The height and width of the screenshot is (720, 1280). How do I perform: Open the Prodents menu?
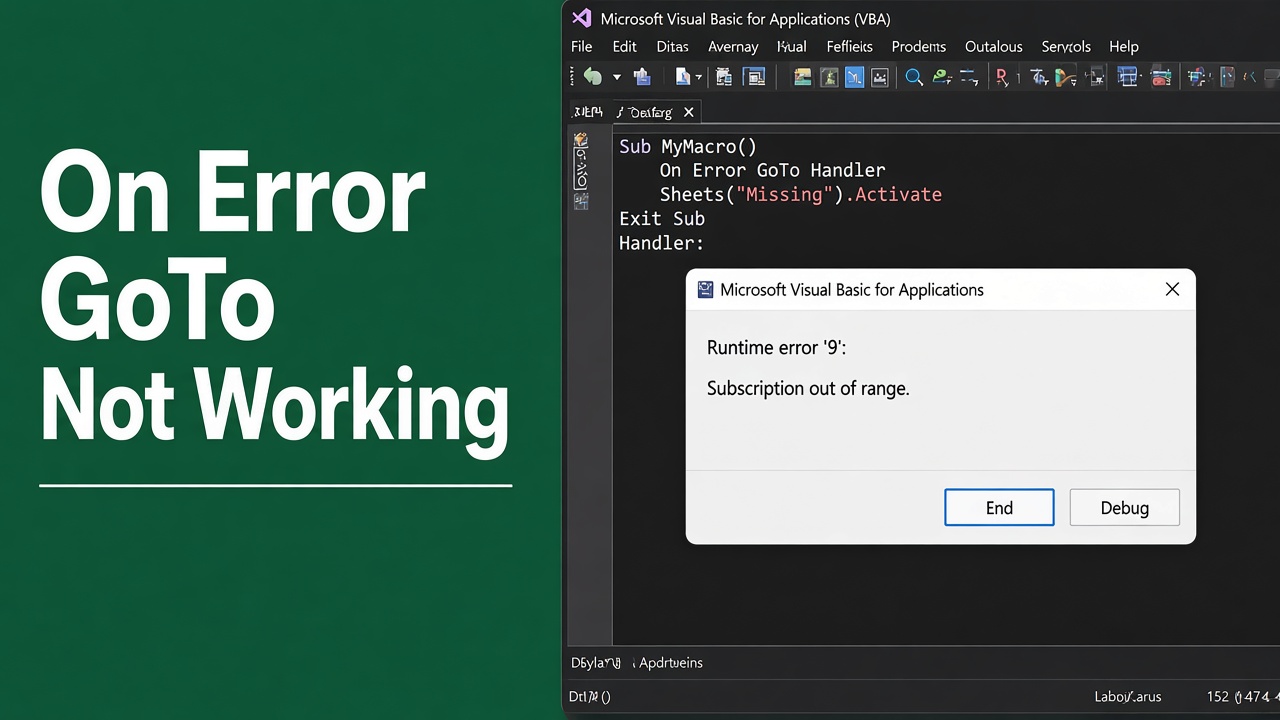pyautogui.click(x=919, y=46)
